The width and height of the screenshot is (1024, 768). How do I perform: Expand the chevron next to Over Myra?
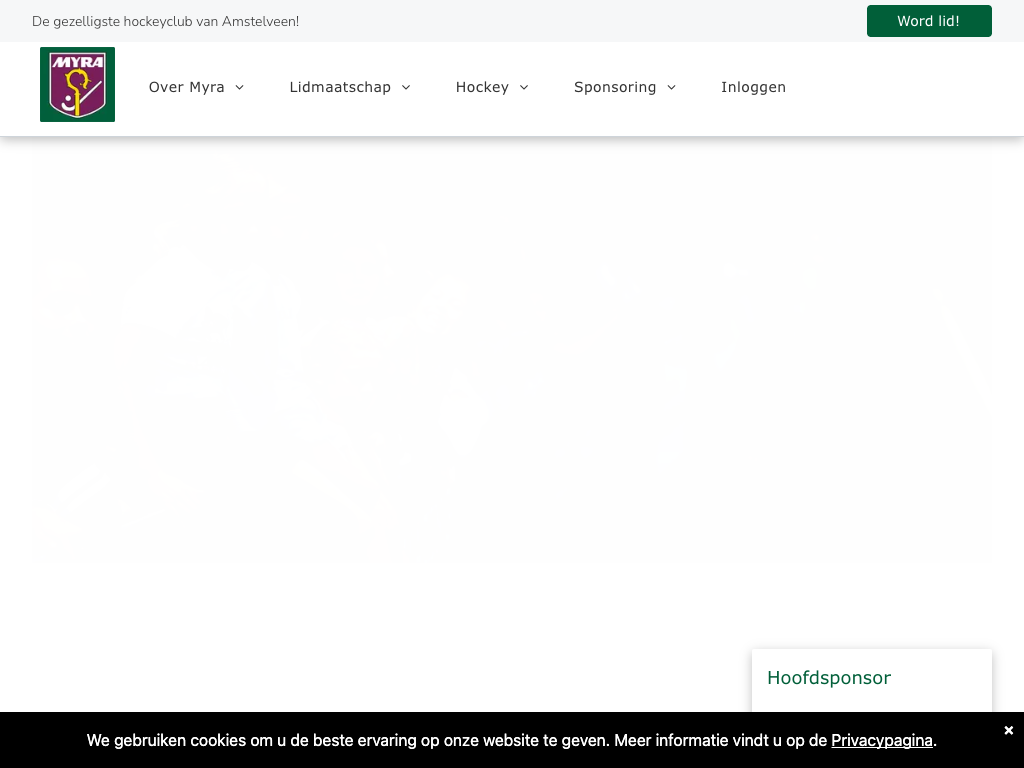[x=240, y=88]
